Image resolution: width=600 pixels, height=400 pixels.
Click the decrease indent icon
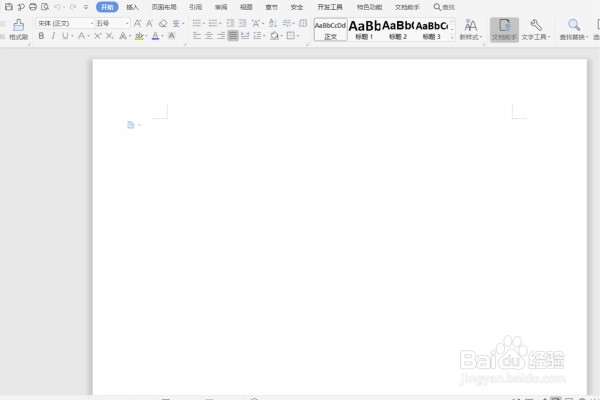tap(230, 23)
